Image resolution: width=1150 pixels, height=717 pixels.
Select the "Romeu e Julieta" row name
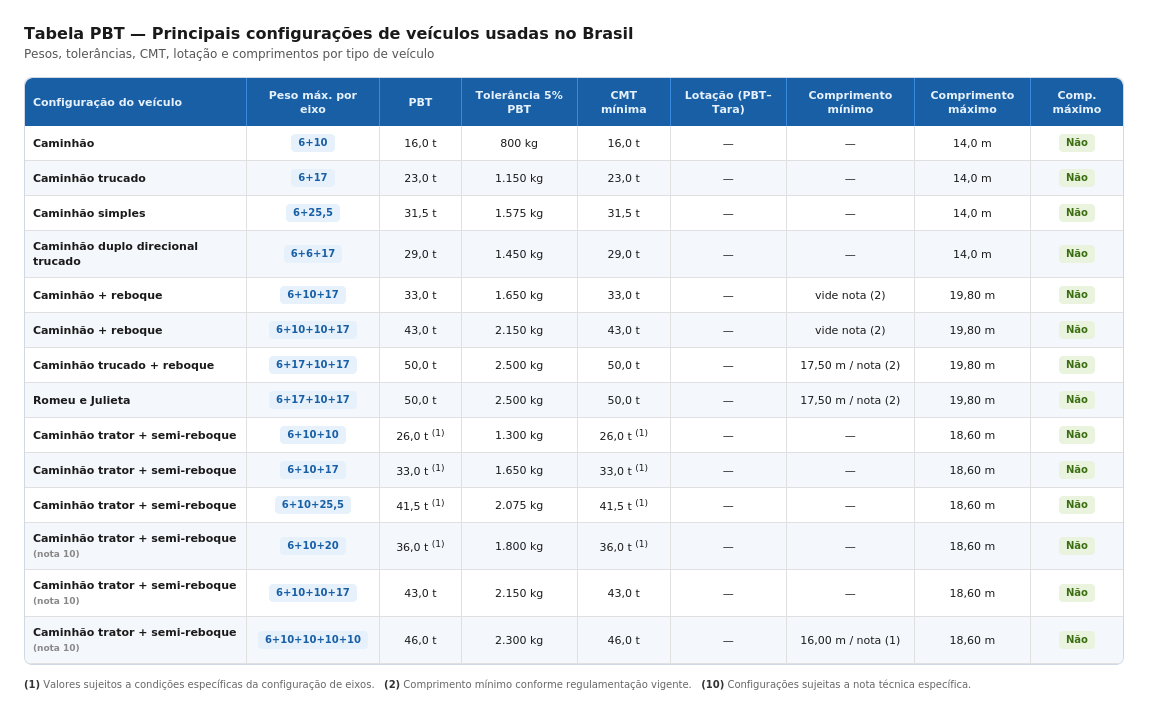click(82, 400)
